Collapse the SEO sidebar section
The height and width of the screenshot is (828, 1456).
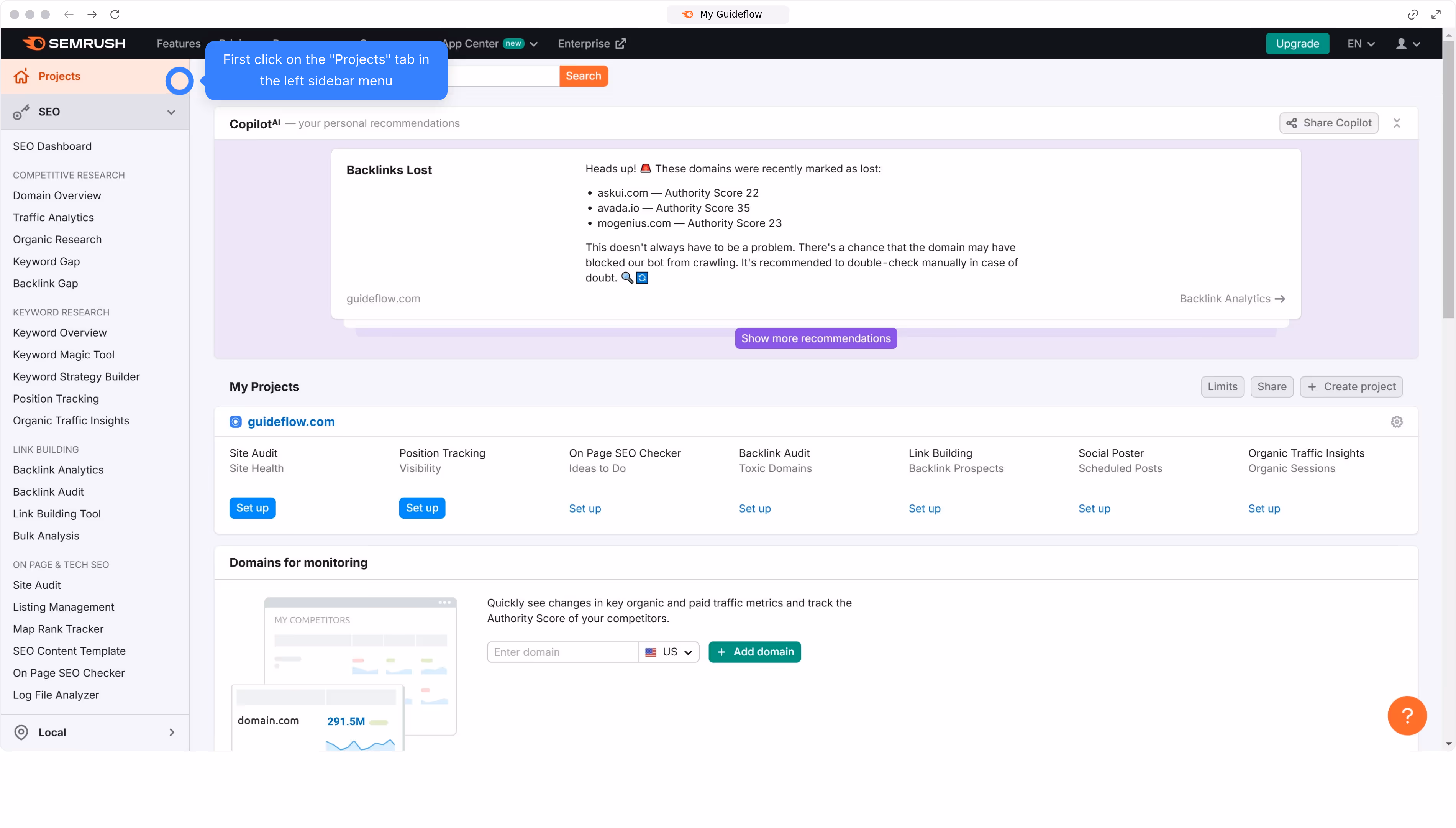pyautogui.click(x=171, y=112)
